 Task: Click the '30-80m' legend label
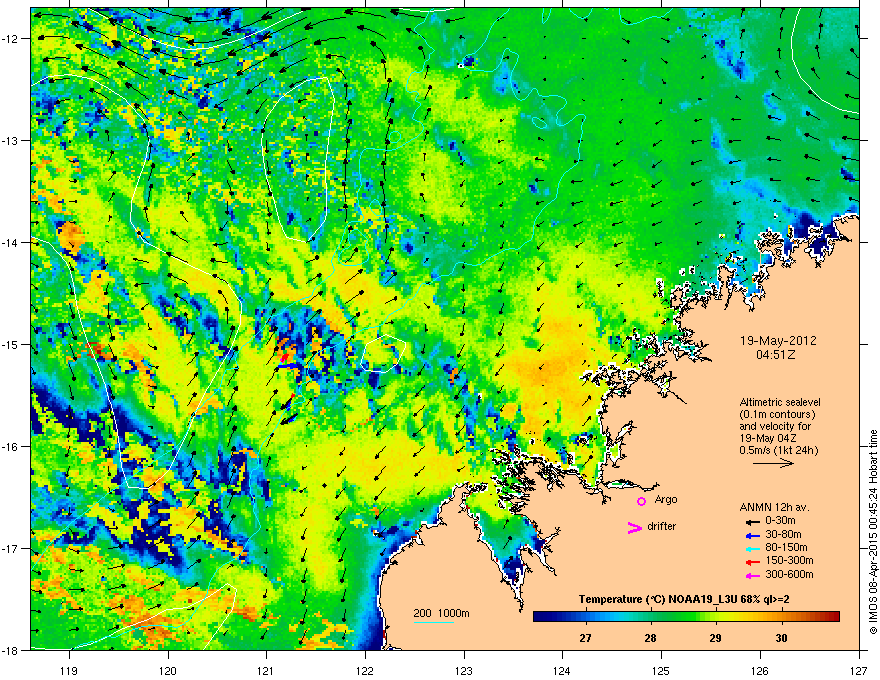(783, 534)
